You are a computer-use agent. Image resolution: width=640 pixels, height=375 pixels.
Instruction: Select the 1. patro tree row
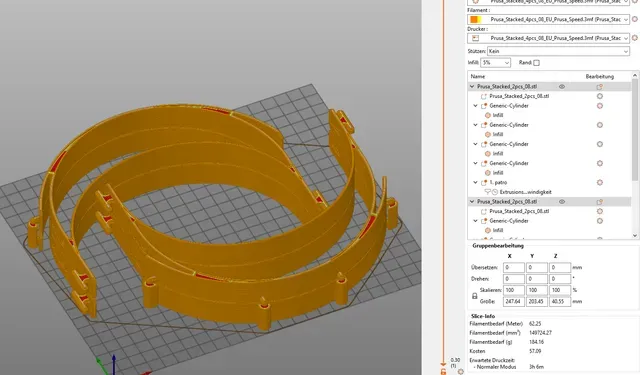tap(549, 182)
